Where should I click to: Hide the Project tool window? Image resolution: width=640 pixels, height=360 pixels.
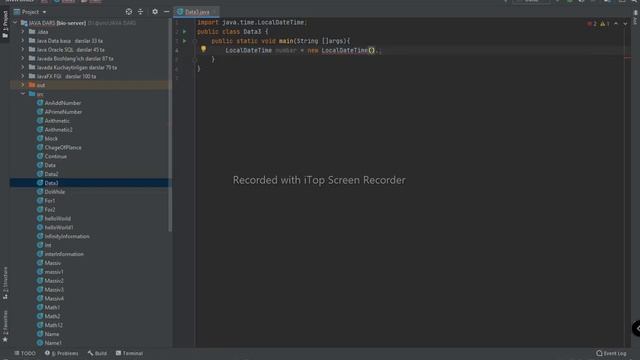click(x=167, y=12)
